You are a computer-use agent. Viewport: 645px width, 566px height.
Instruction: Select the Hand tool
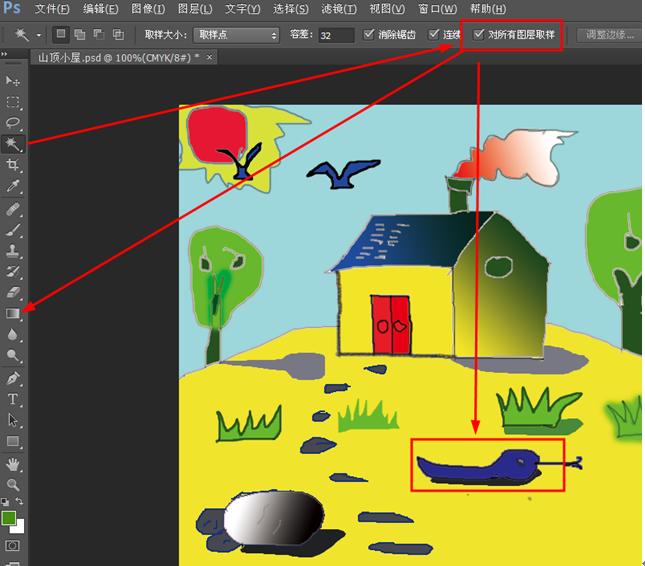pos(13,464)
